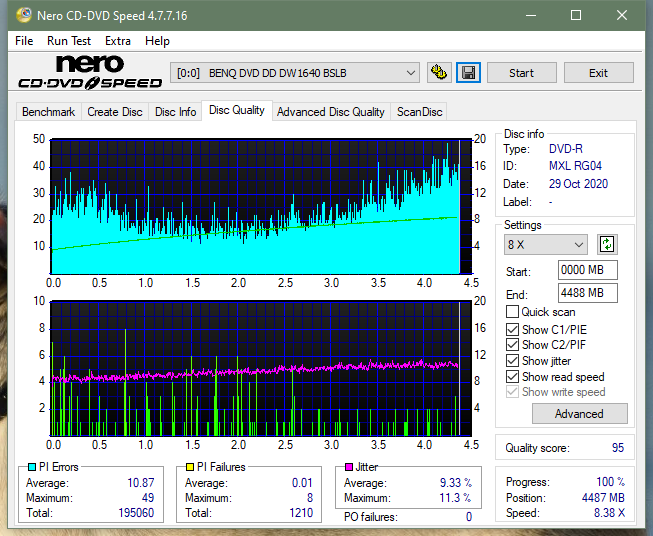Click the Nero CD-DVD Speed logo
Viewport: 653px width, 536px height.
click(90, 72)
